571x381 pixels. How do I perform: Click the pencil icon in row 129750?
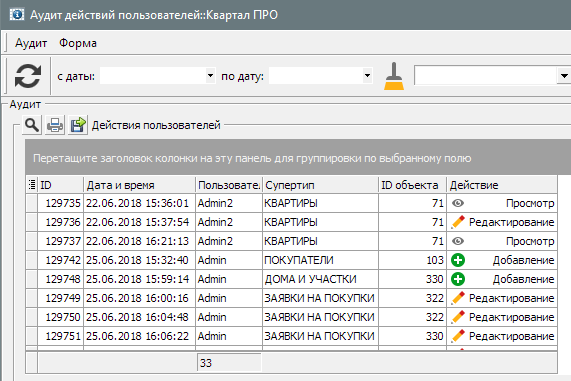458,317
